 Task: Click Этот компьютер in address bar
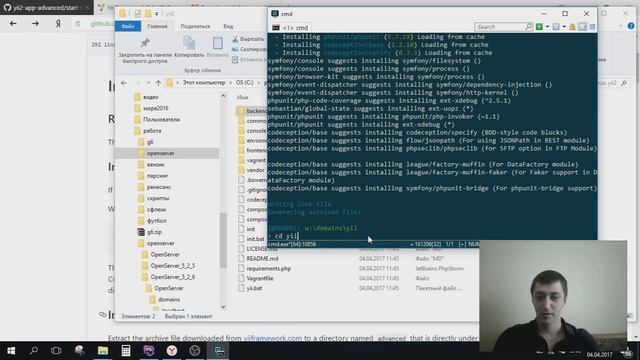[204, 83]
